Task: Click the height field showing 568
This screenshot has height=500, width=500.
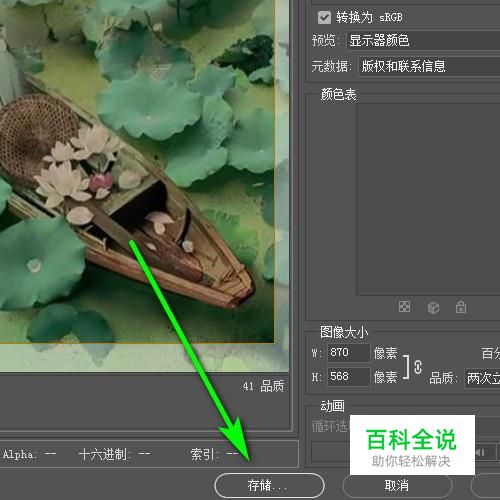Action: pos(348,377)
